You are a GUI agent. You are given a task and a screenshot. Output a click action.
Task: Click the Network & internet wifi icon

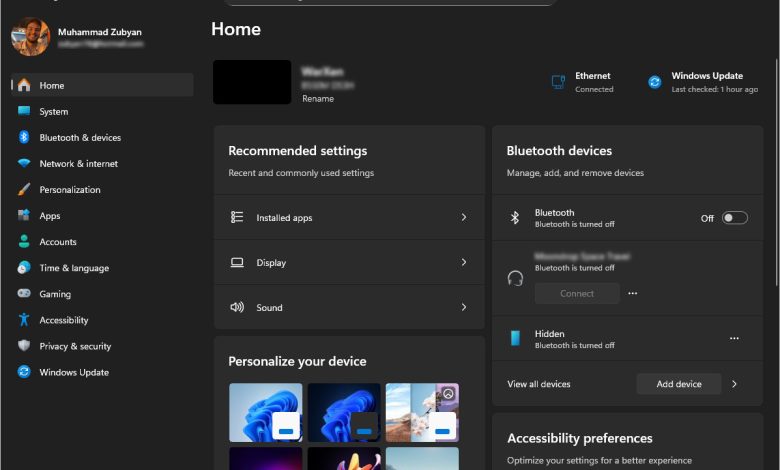[x=24, y=163]
